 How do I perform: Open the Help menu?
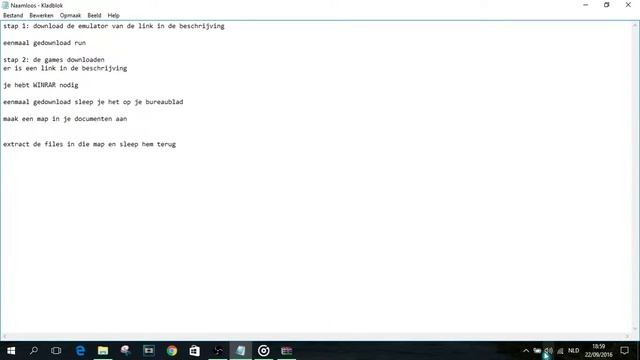click(x=113, y=16)
